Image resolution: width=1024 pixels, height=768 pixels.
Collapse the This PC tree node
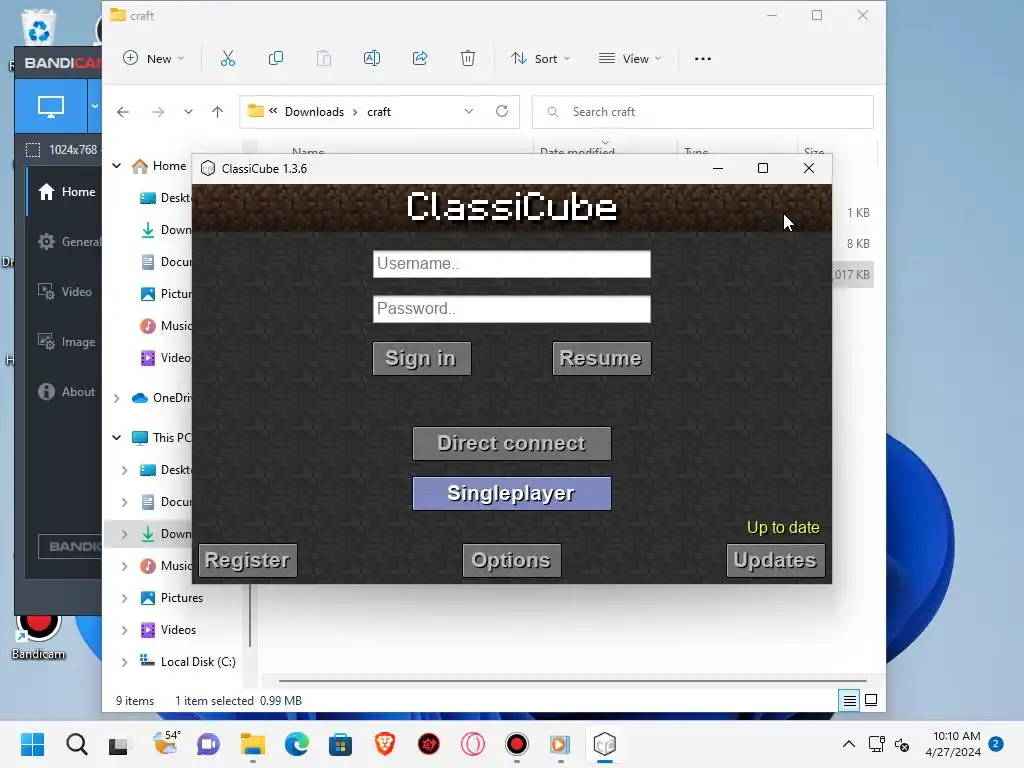pos(117,438)
